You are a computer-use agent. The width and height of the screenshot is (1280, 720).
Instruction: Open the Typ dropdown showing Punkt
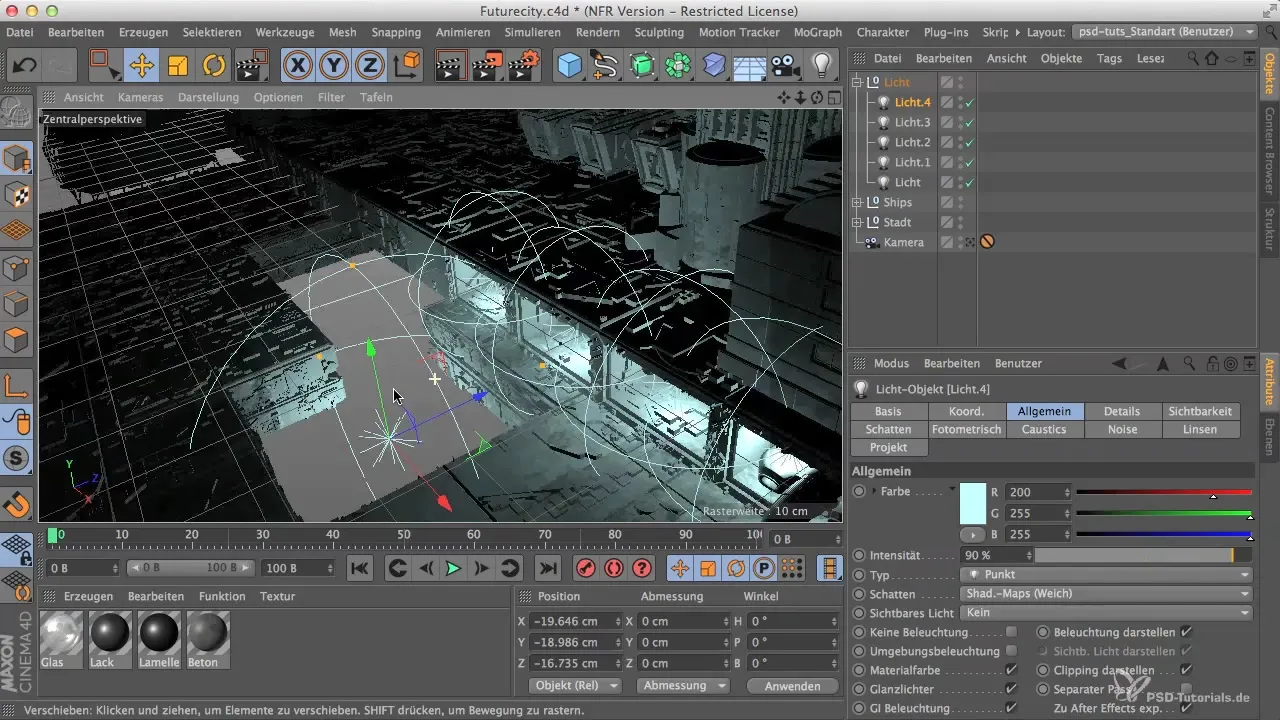click(1105, 575)
